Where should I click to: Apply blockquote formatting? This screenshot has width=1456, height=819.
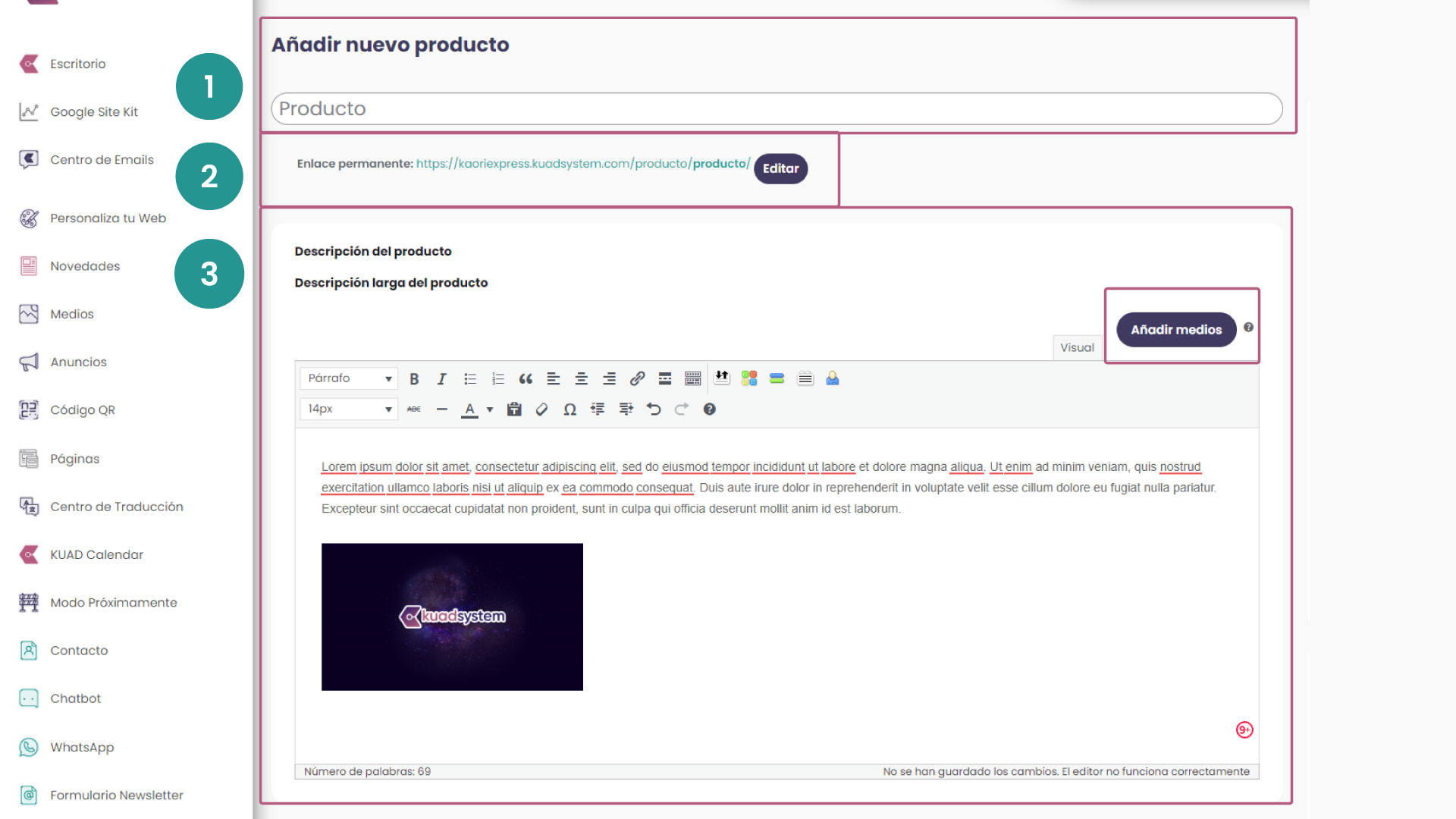(526, 378)
